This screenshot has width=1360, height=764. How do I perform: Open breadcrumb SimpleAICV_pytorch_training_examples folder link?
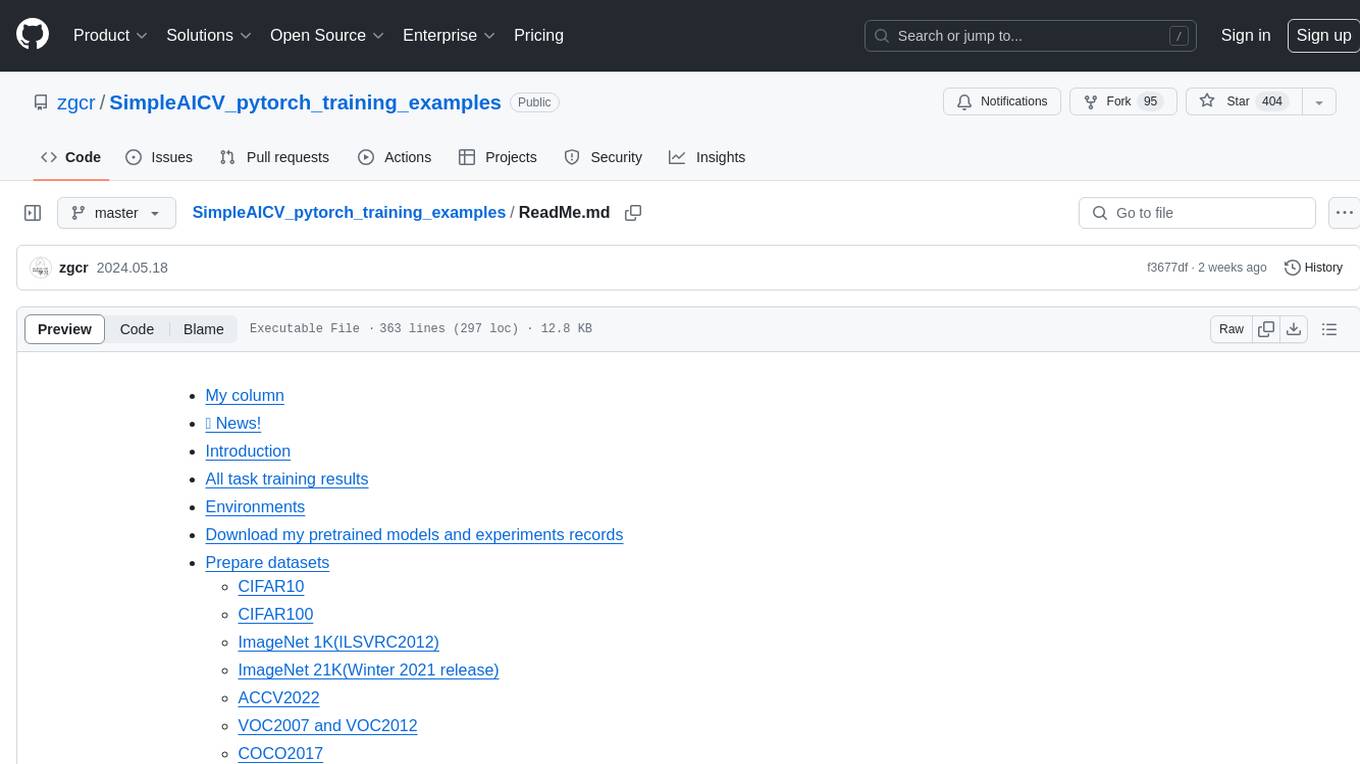pyautogui.click(x=349, y=212)
